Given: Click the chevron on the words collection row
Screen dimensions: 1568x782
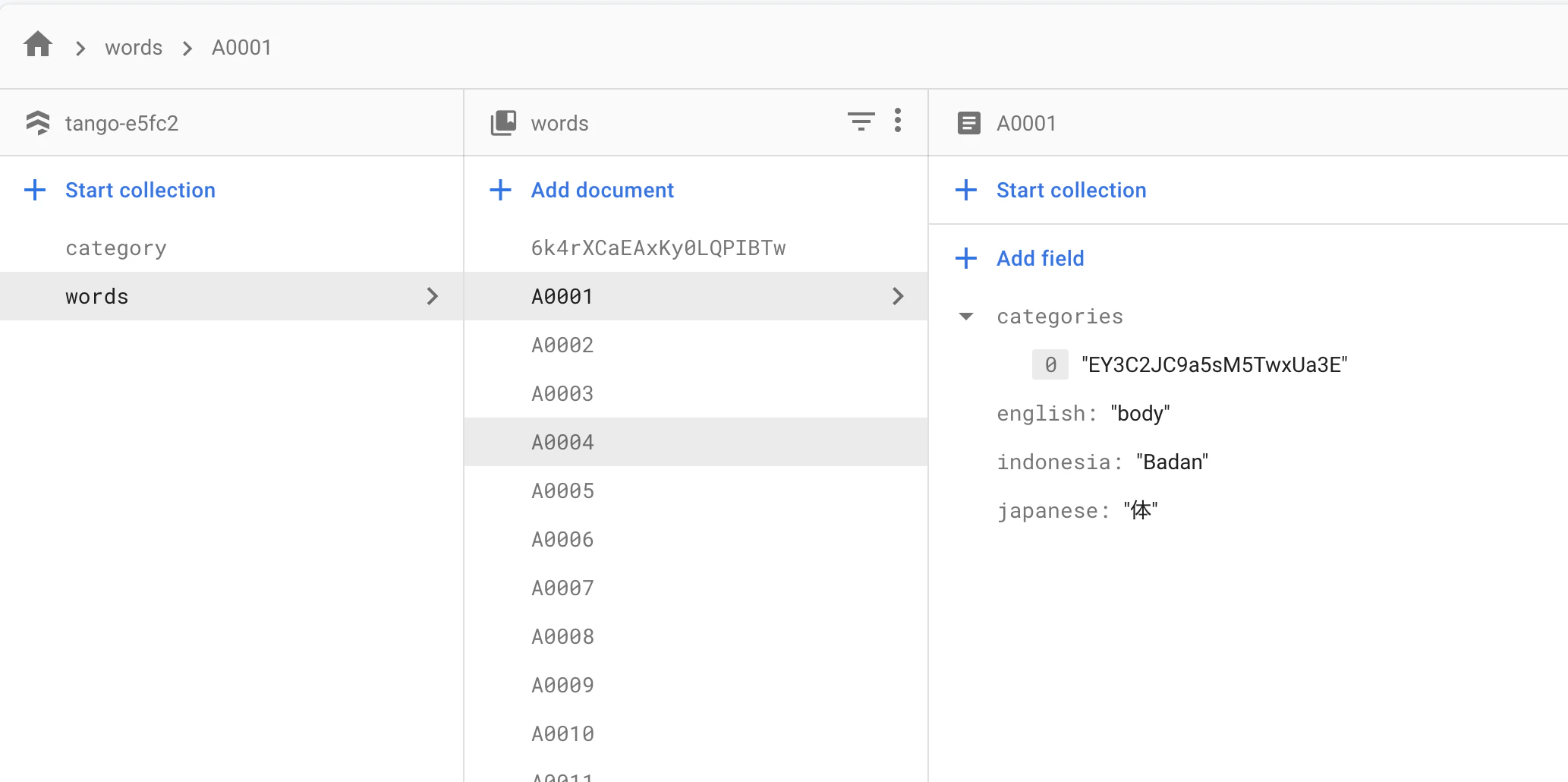Looking at the screenshot, I should tap(433, 296).
